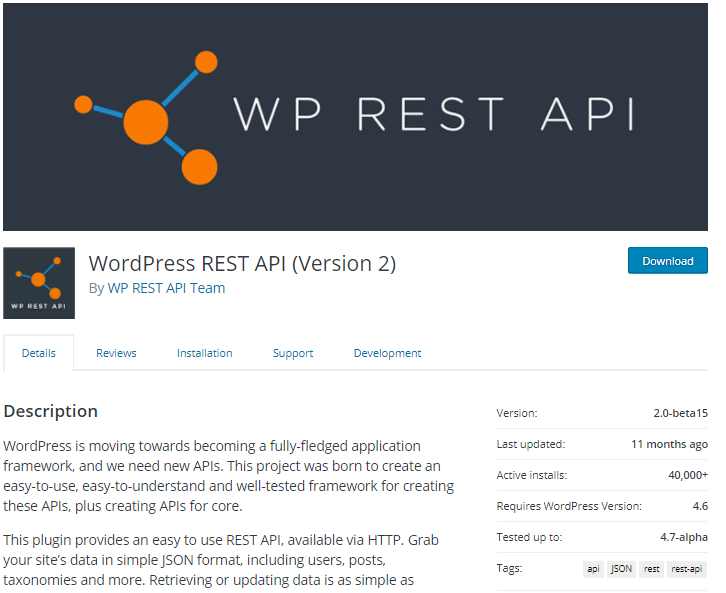
Task: Select the Details tab
Action: [38, 353]
